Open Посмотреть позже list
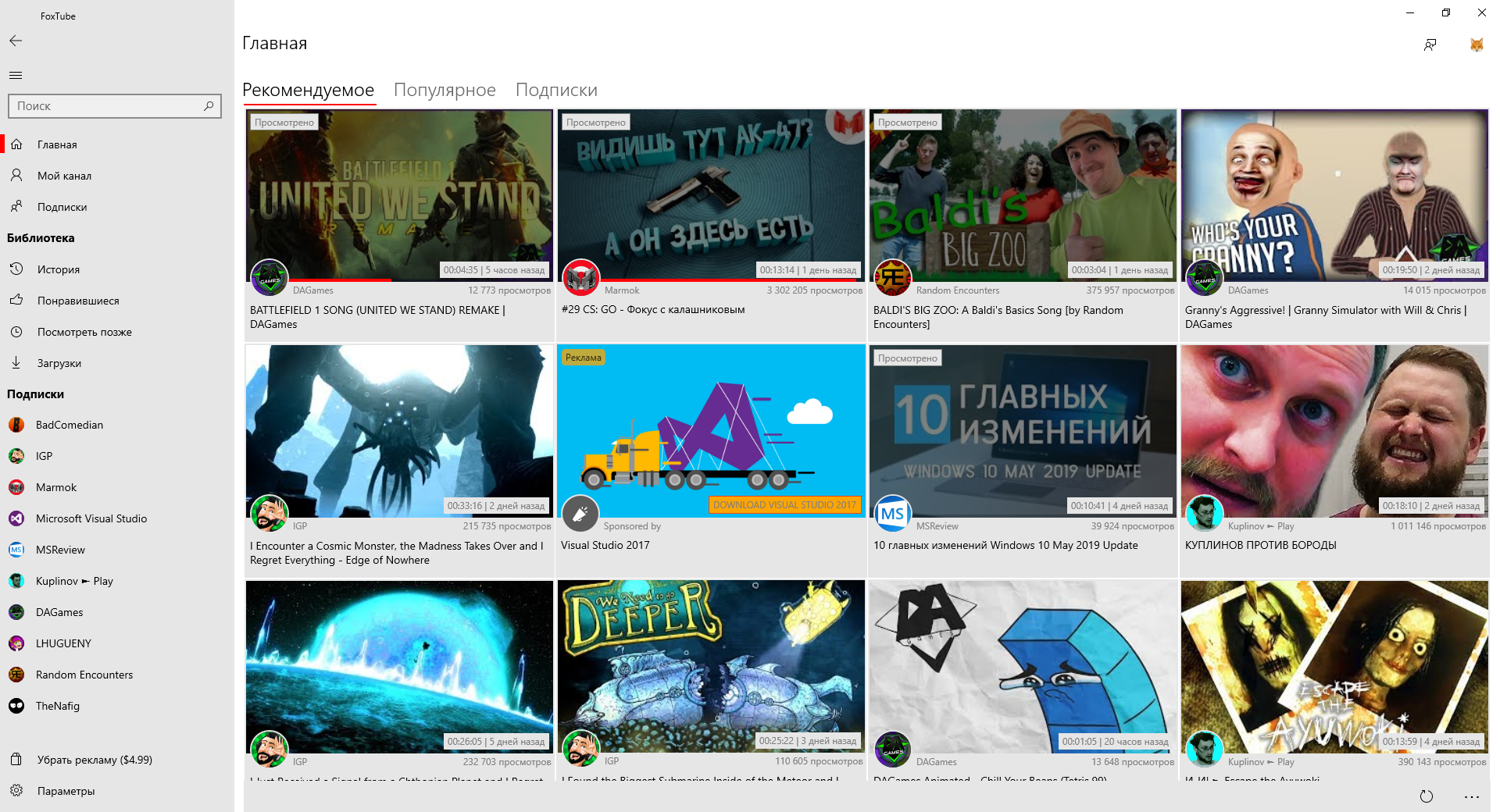This screenshot has width=1500, height=812. [x=84, y=332]
